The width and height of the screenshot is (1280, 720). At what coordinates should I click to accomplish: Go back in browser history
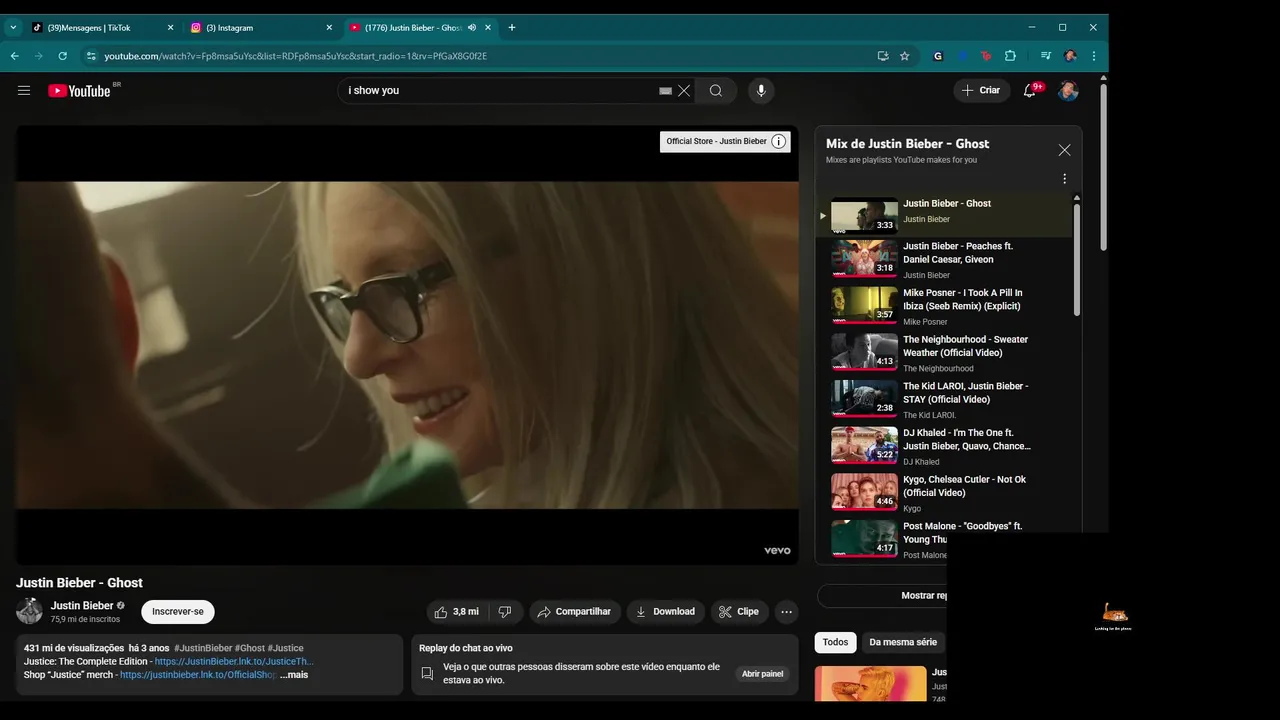tap(15, 56)
